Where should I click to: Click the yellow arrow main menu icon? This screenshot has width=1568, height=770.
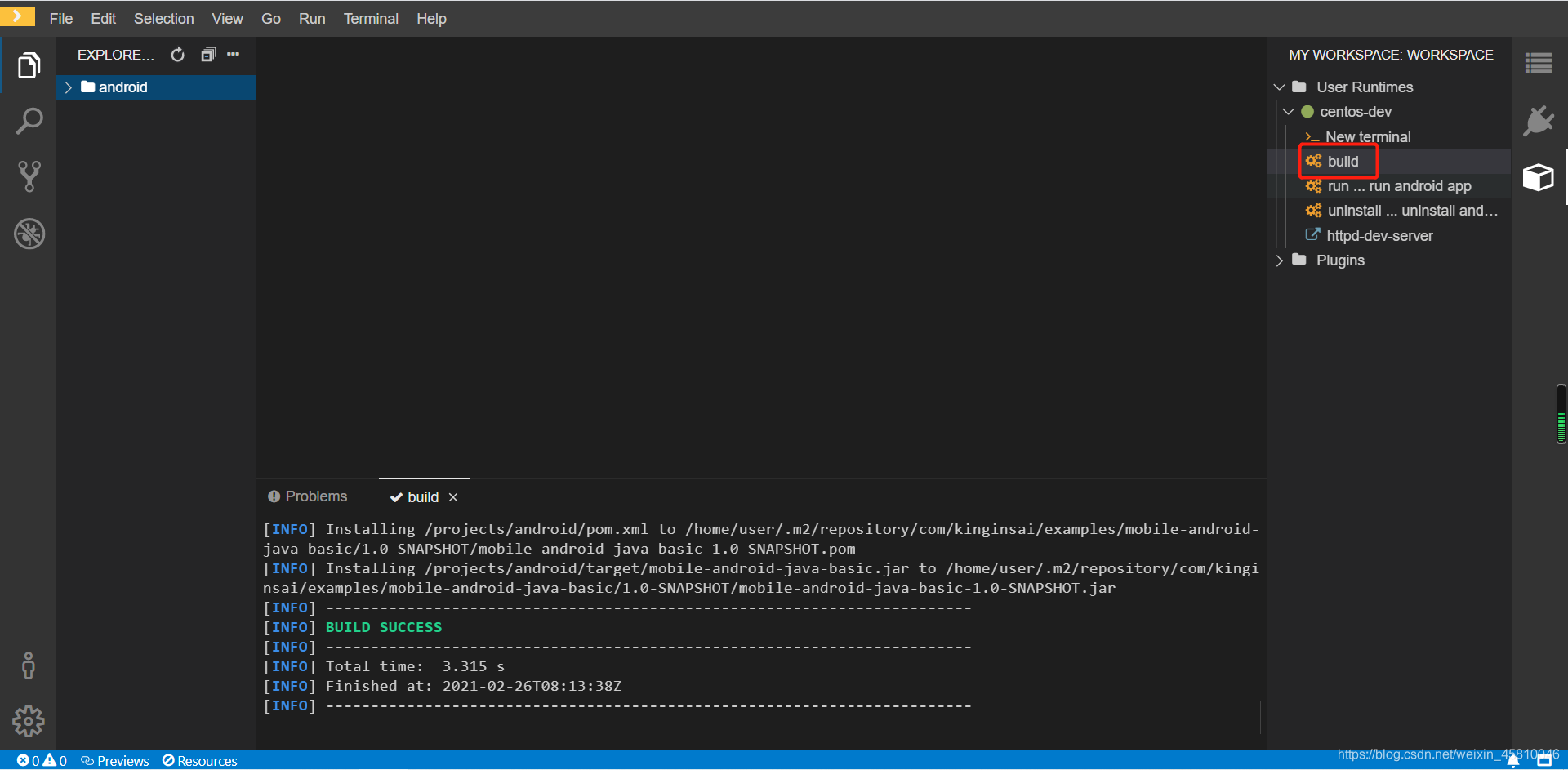[17, 16]
